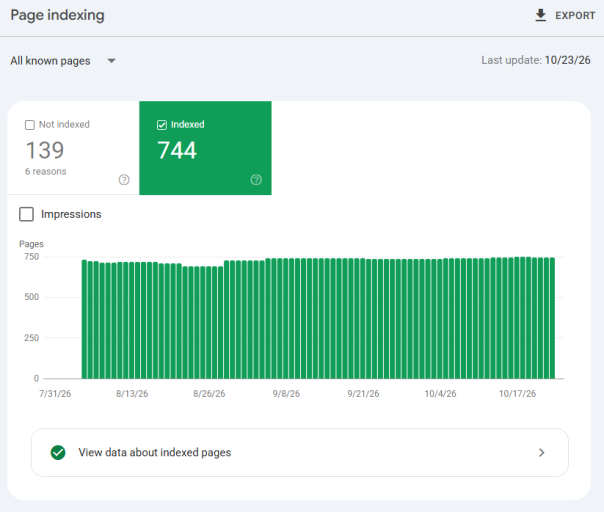Click the 8/13/26 axis date label
Image resolution: width=604 pixels, height=512 pixels.
(x=132, y=394)
